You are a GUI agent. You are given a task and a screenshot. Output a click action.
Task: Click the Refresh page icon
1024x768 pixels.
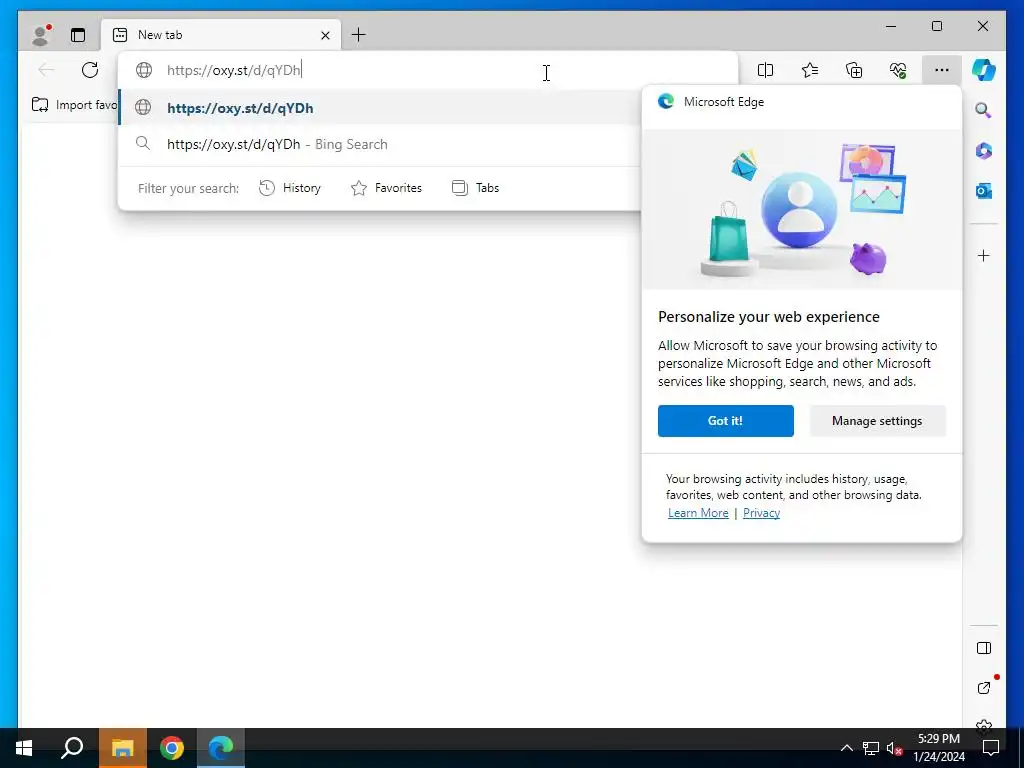[x=90, y=70]
